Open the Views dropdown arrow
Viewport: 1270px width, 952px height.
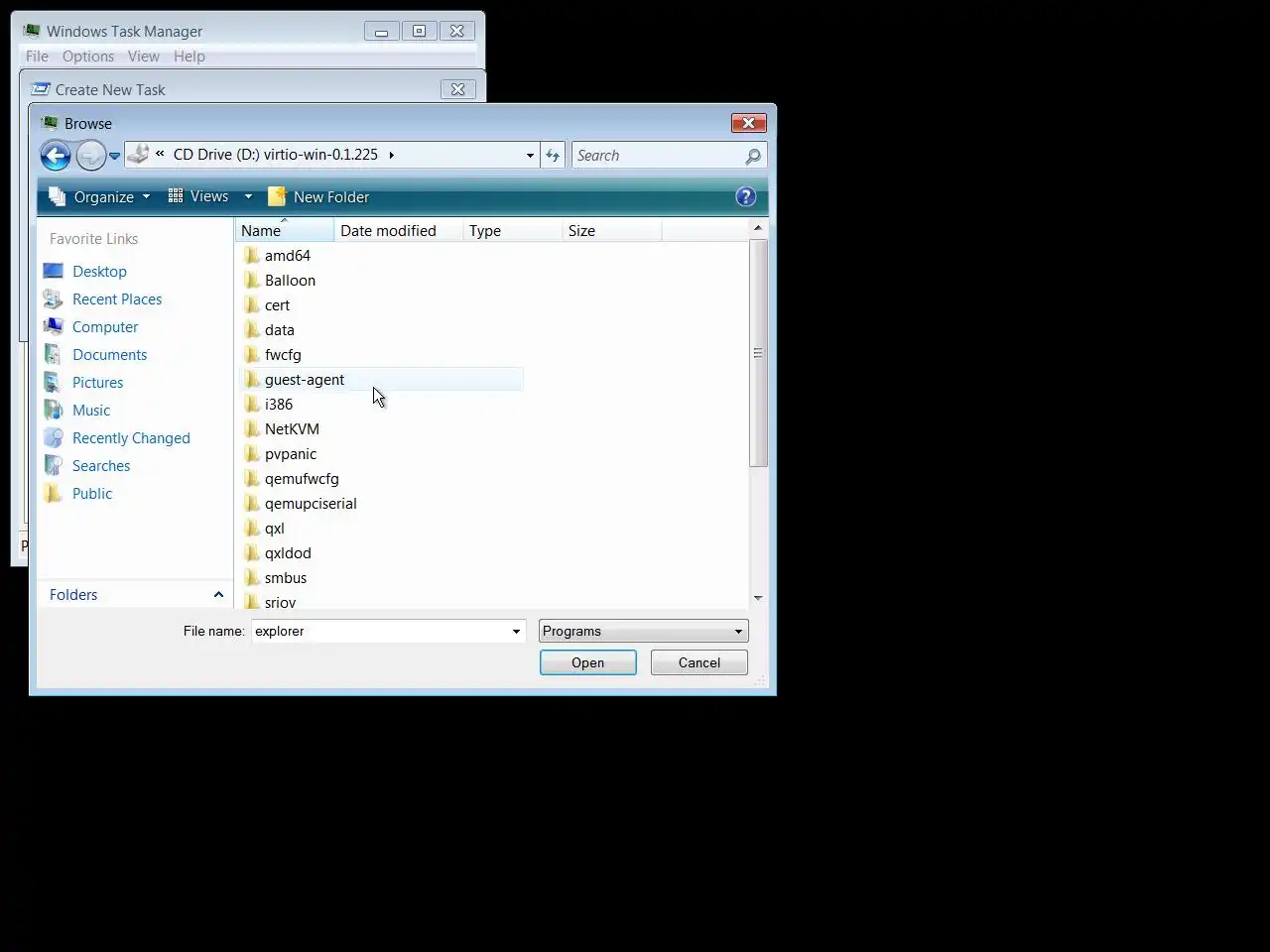pos(248,196)
